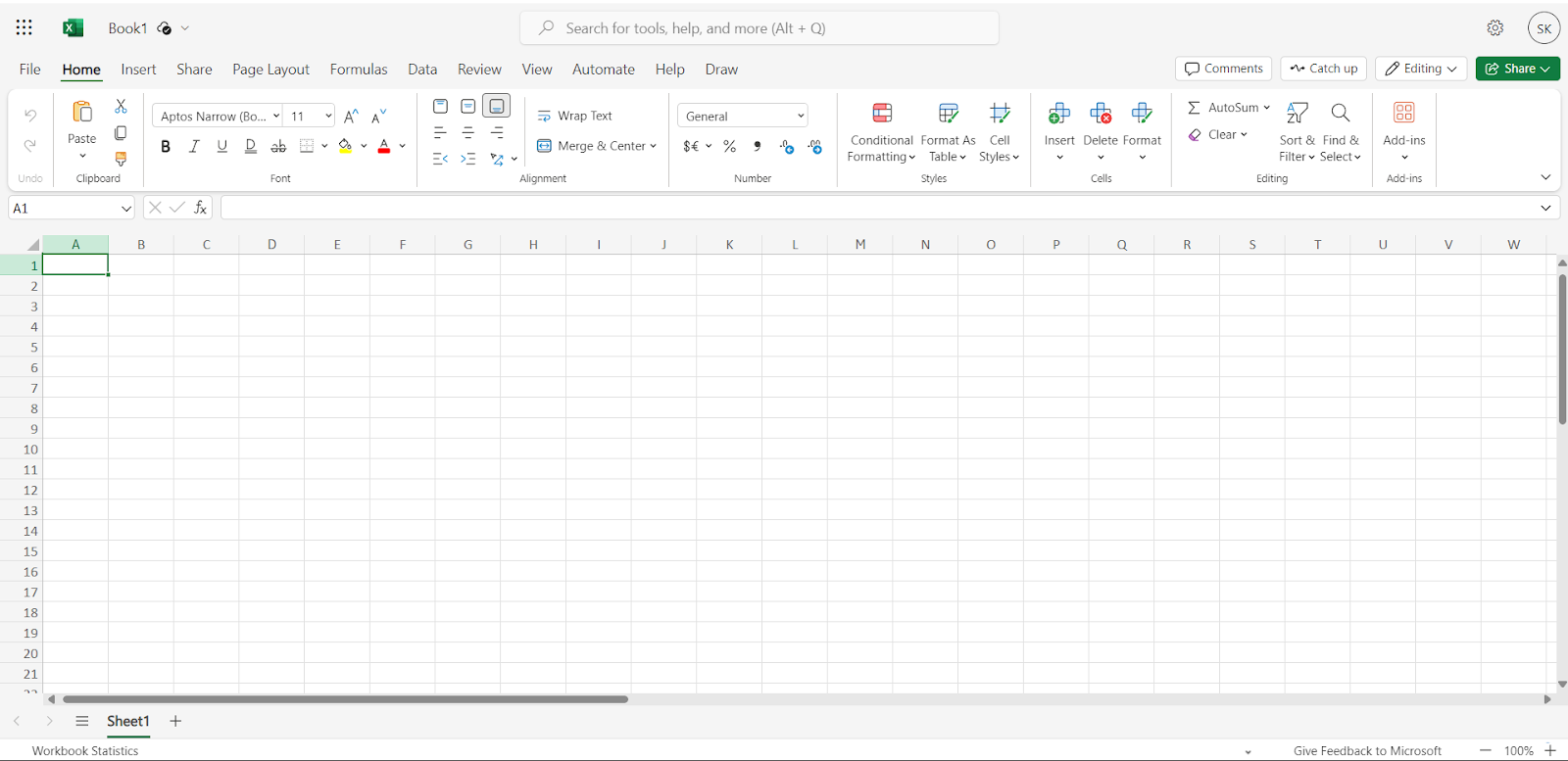Select the Format Painter brush
Viewport: 1568px width, 761px height.
pos(121,159)
